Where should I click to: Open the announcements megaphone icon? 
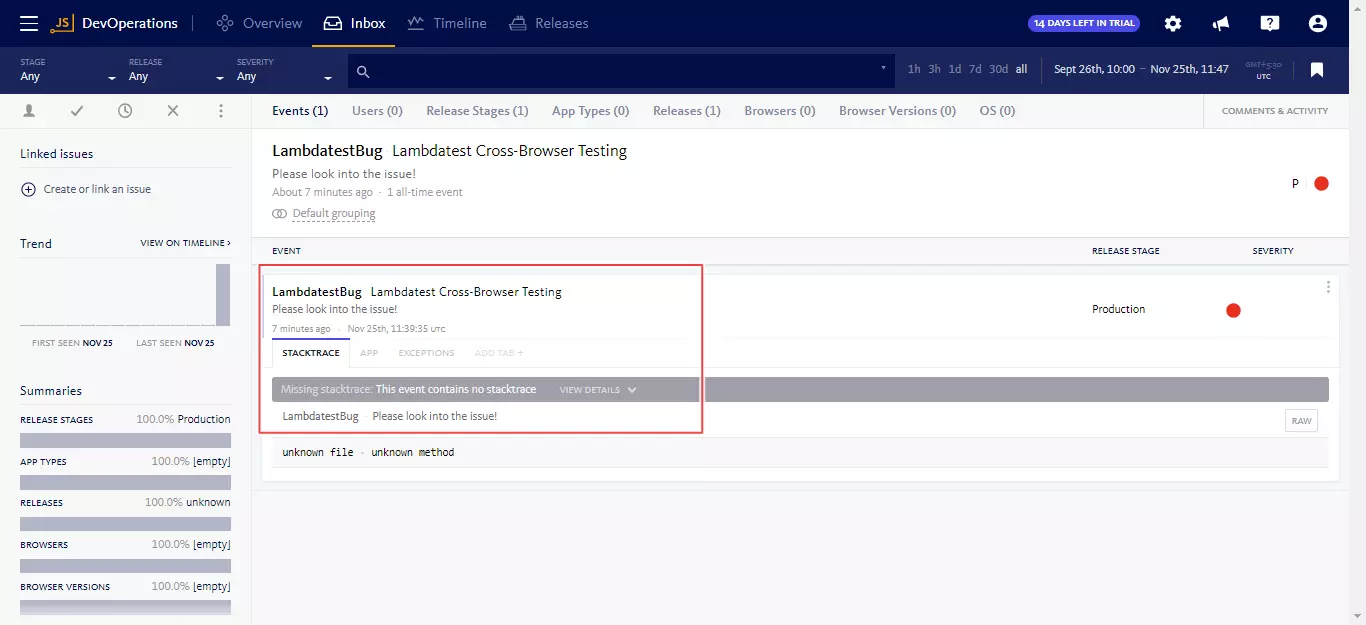1221,23
